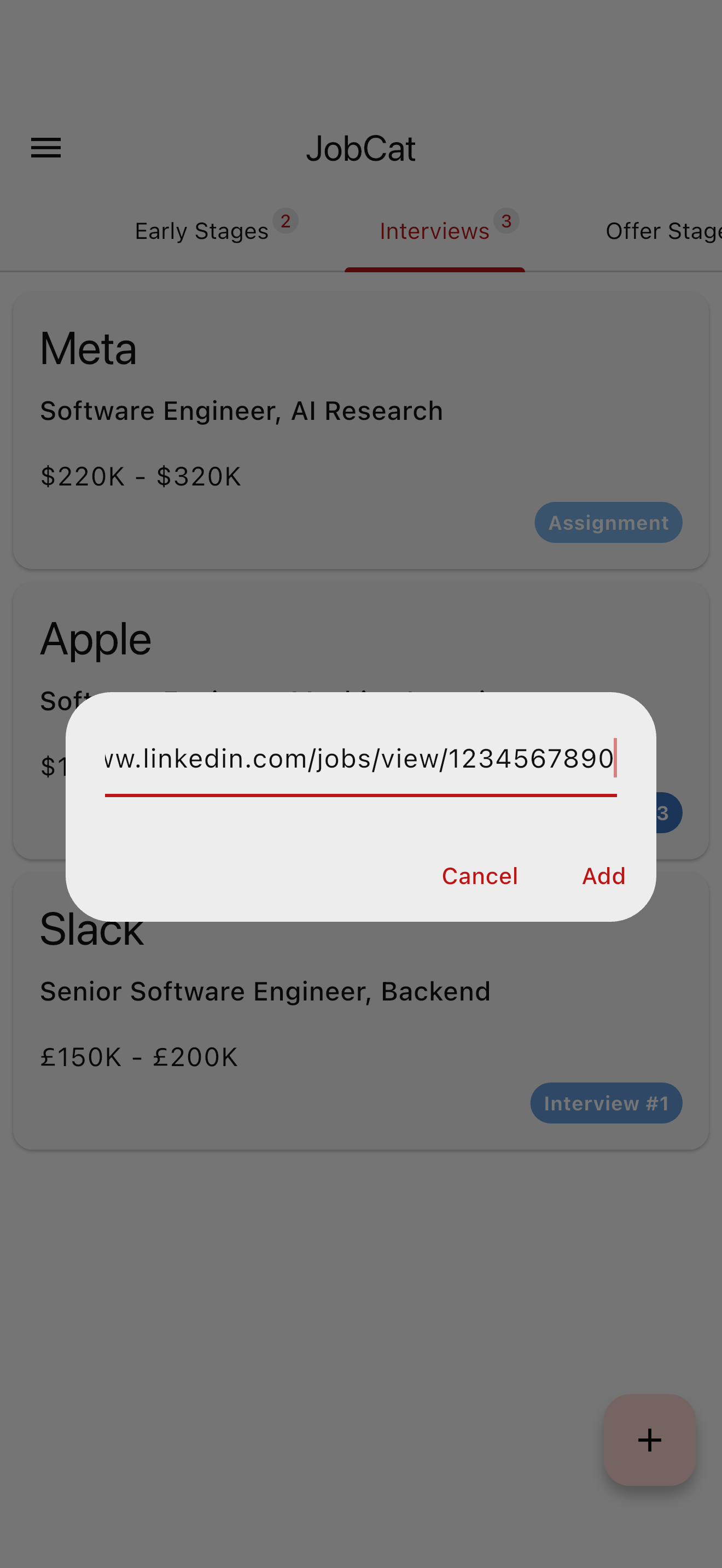Image resolution: width=722 pixels, height=1568 pixels.
Task: Tap the JobCat app title
Action: pos(361,148)
